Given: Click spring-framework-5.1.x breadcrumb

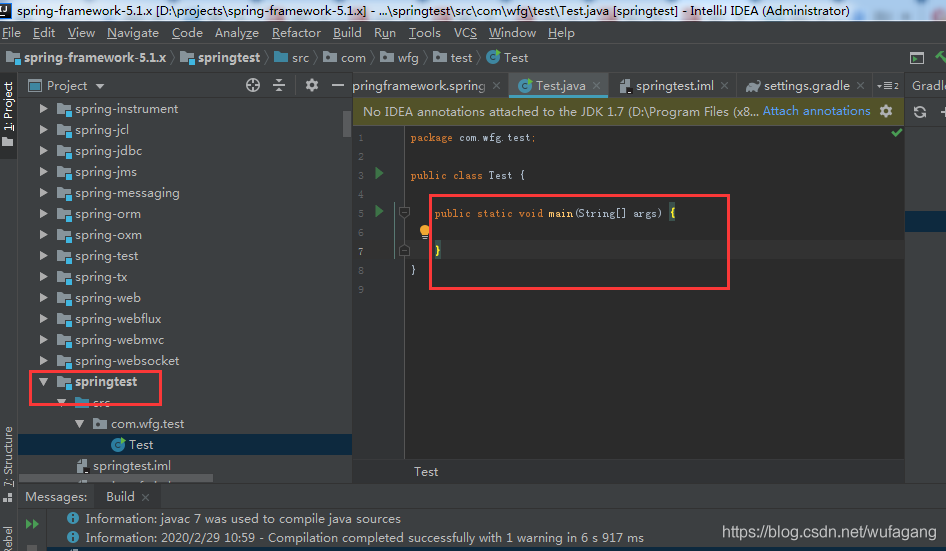Looking at the screenshot, I should (x=86, y=57).
